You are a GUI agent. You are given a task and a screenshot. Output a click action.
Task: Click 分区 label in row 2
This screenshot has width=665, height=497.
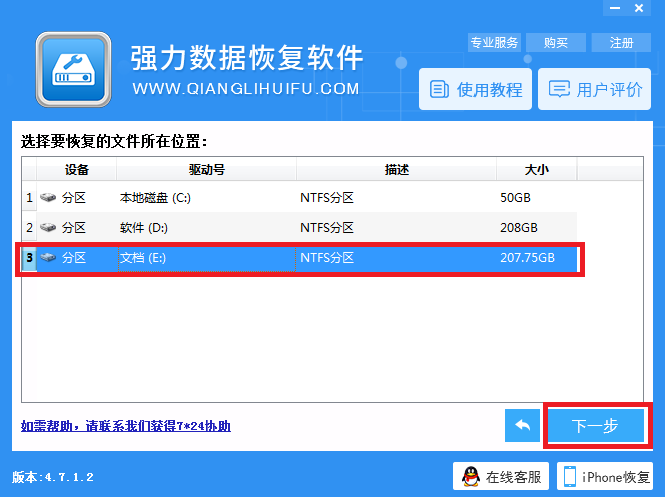click(x=74, y=228)
